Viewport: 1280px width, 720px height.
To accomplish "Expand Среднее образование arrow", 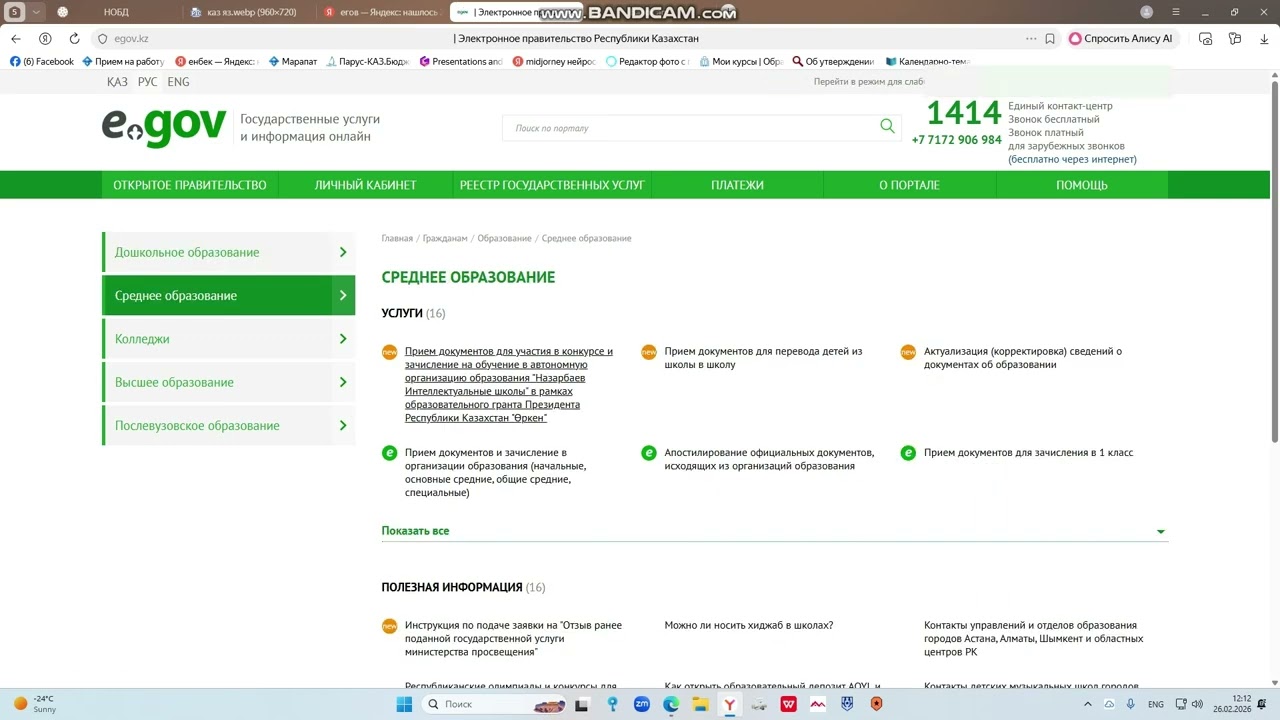I will (x=343, y=295).
